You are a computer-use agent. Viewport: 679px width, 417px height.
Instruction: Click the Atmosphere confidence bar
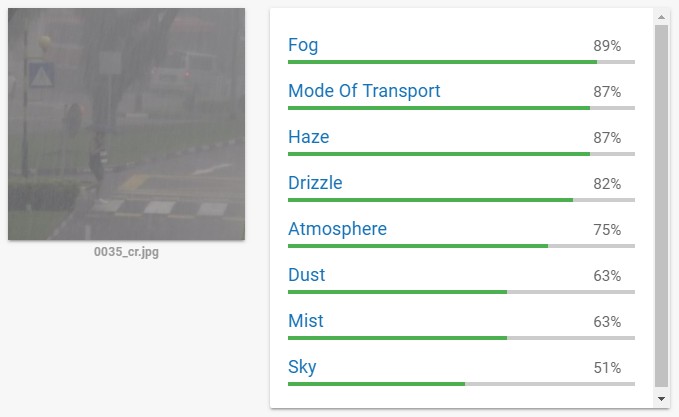tap(461, 246)
